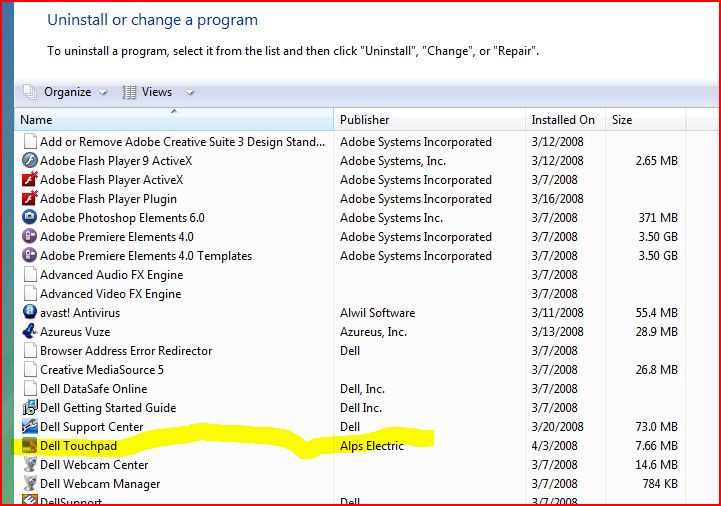Click the Organize toolbar icon
This screenshot has width=721, height=506.
[x=30, y=92]
